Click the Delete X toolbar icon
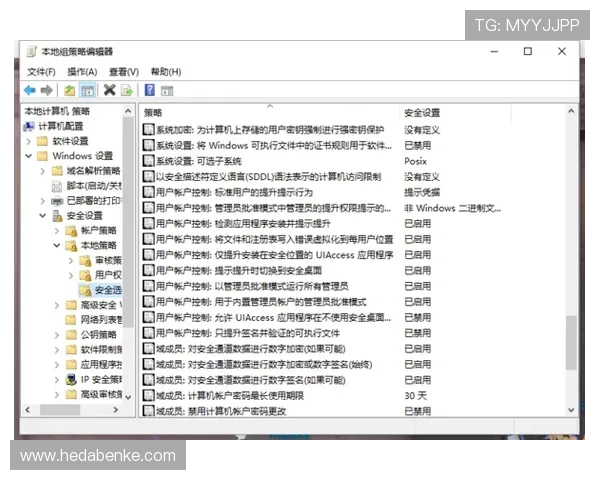This screenshot has height=480, width=600. coord(109,90)
